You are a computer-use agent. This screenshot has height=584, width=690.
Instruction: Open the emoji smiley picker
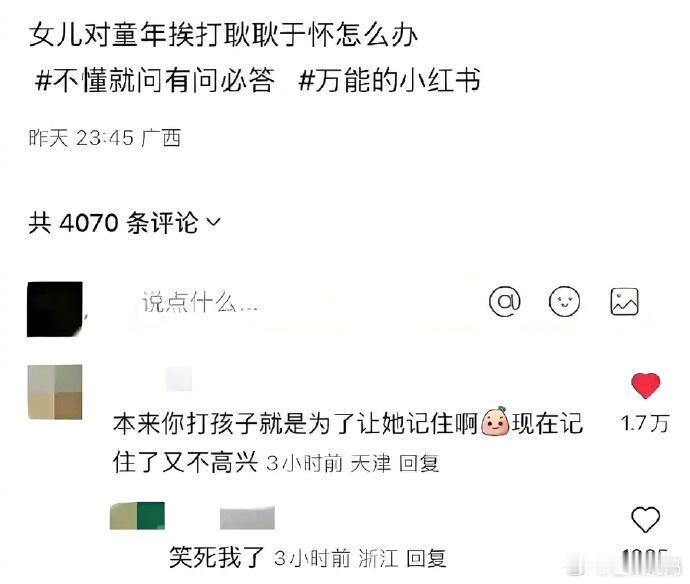[x=564, y=301]
